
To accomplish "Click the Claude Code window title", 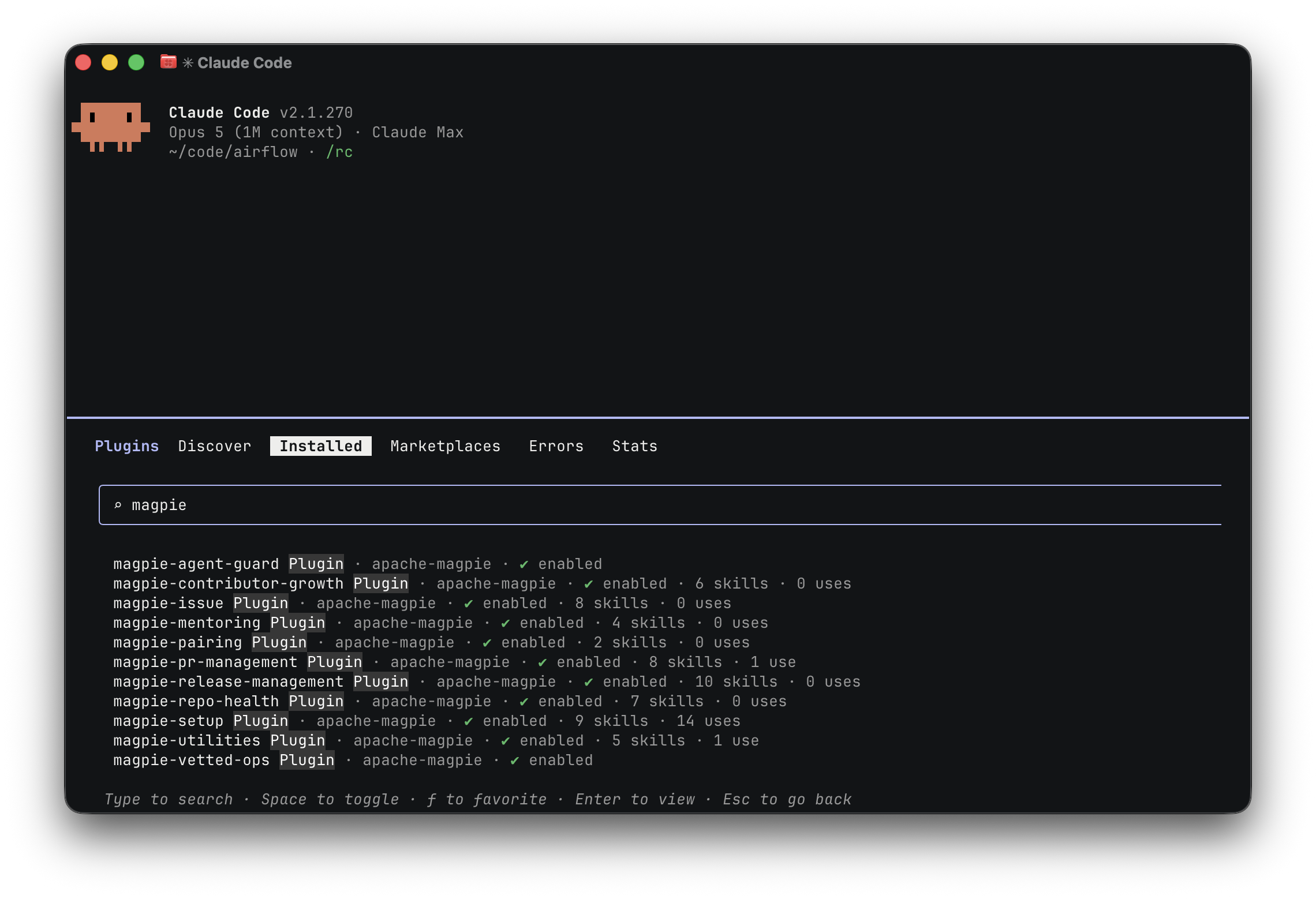I will coord(245,62).
